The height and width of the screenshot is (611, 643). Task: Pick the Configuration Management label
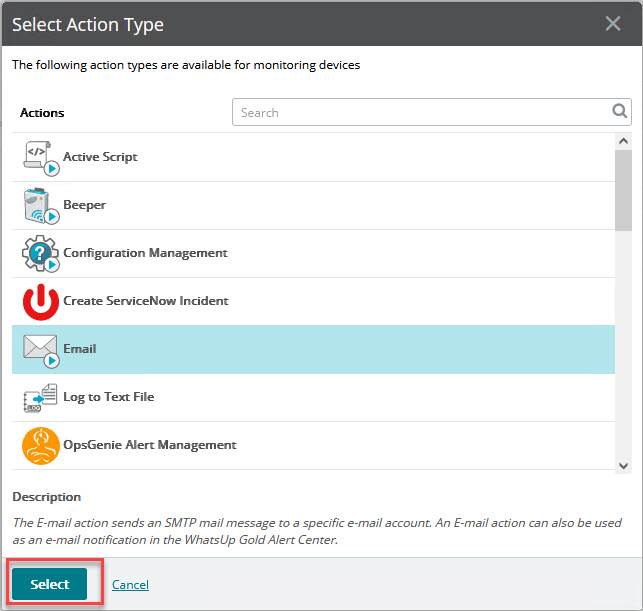coord(145,253)
